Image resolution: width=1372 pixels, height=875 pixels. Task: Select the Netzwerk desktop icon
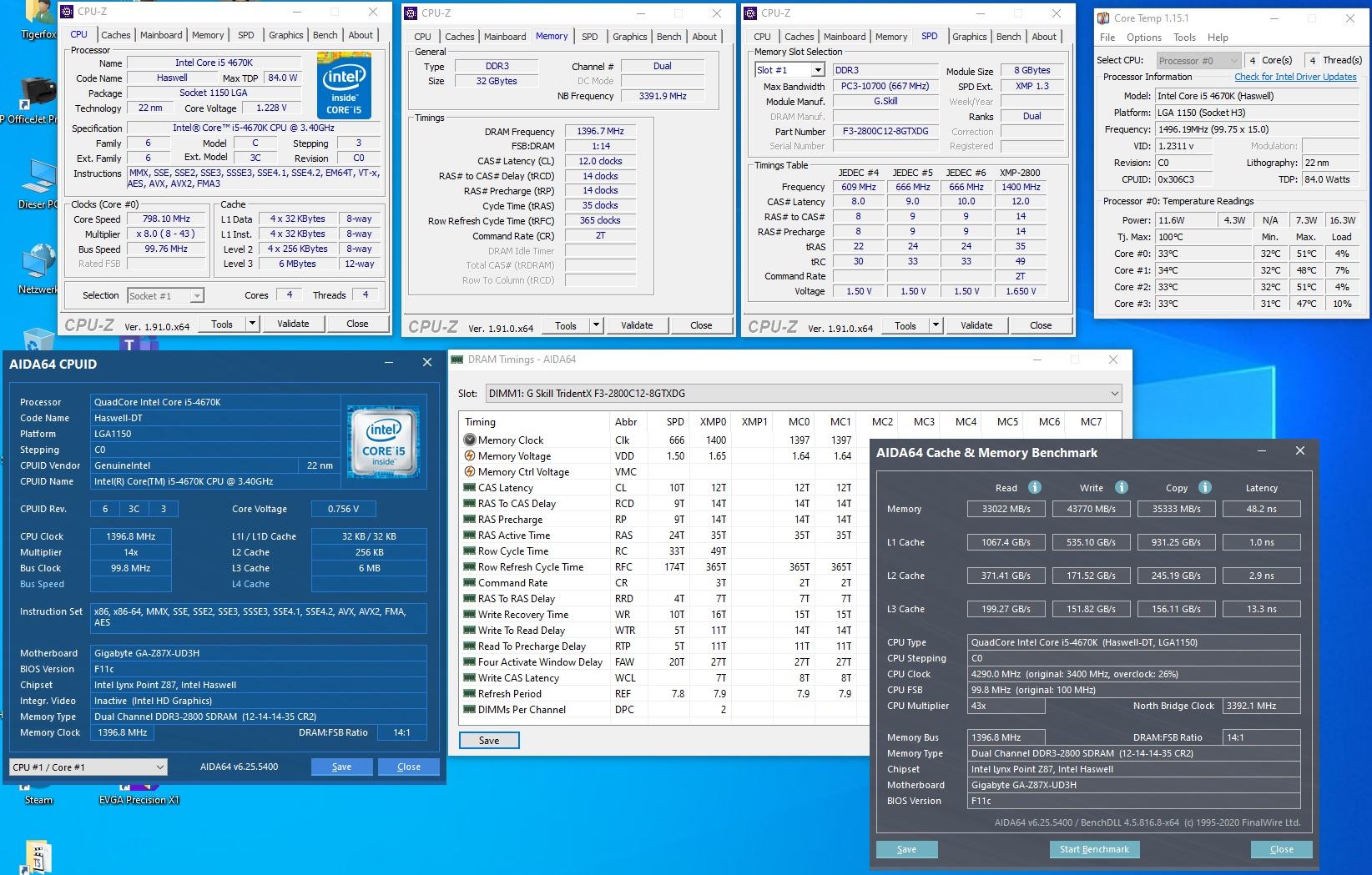pos(37,269)
